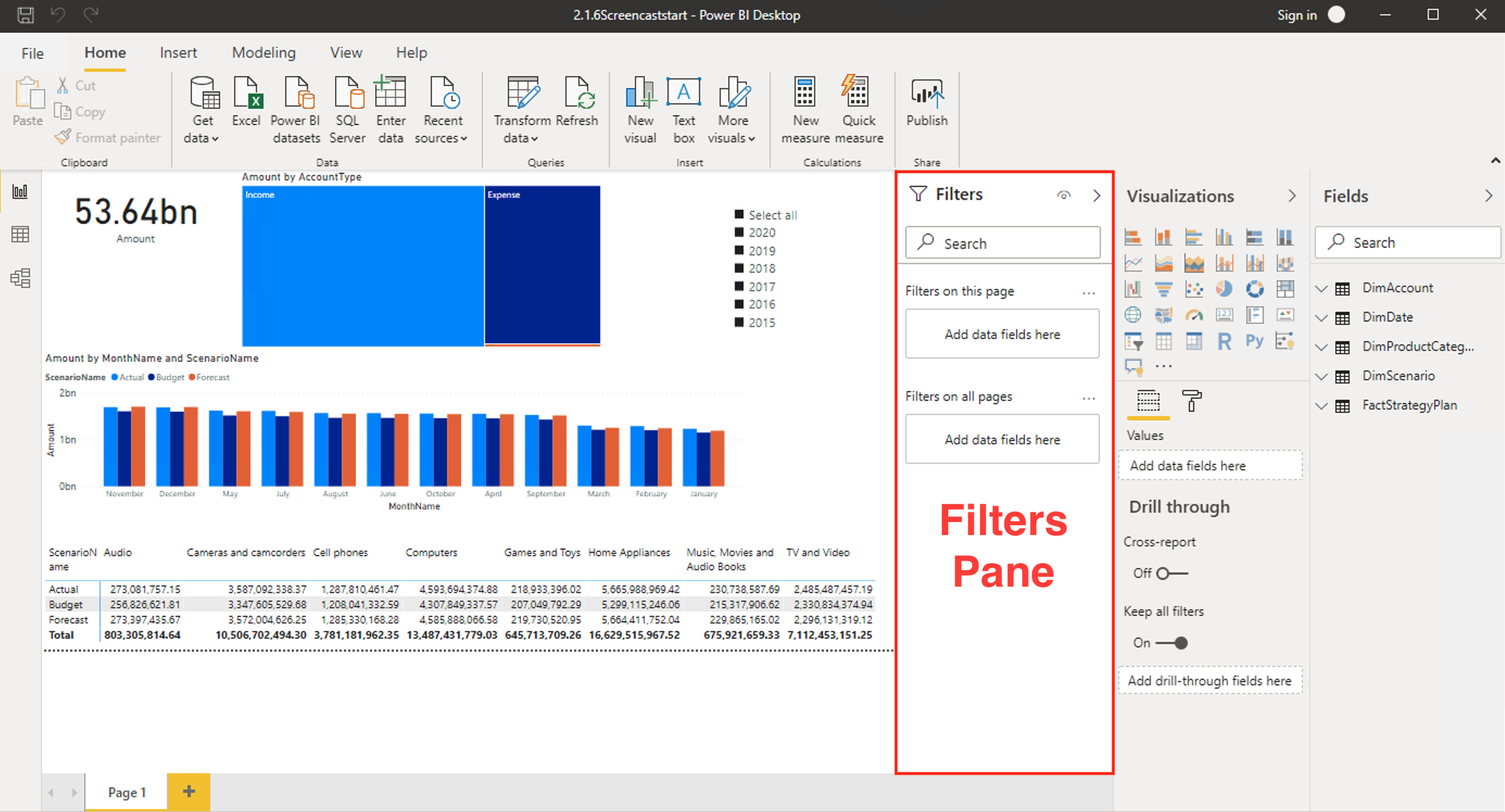Choose the line chart visualization icon
The image size is (1505, 812).
(1133, 263)
